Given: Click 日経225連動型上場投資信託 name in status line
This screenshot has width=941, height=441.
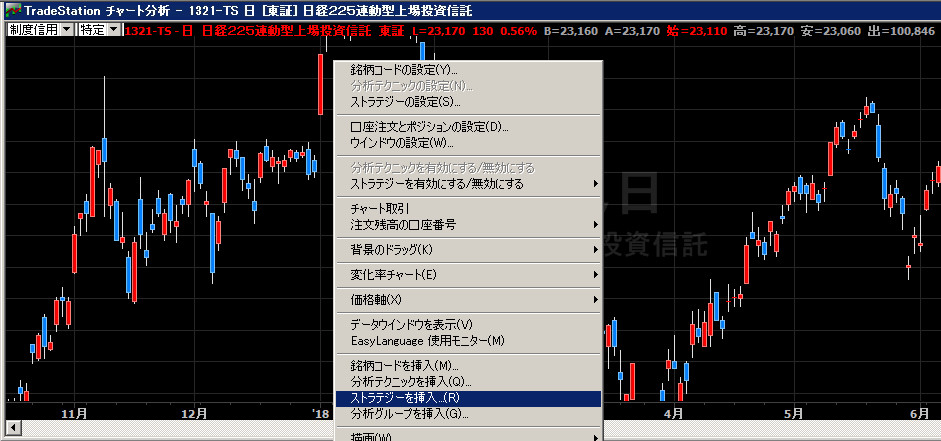Looking at the screenshot, I should (x=287, y=31).
